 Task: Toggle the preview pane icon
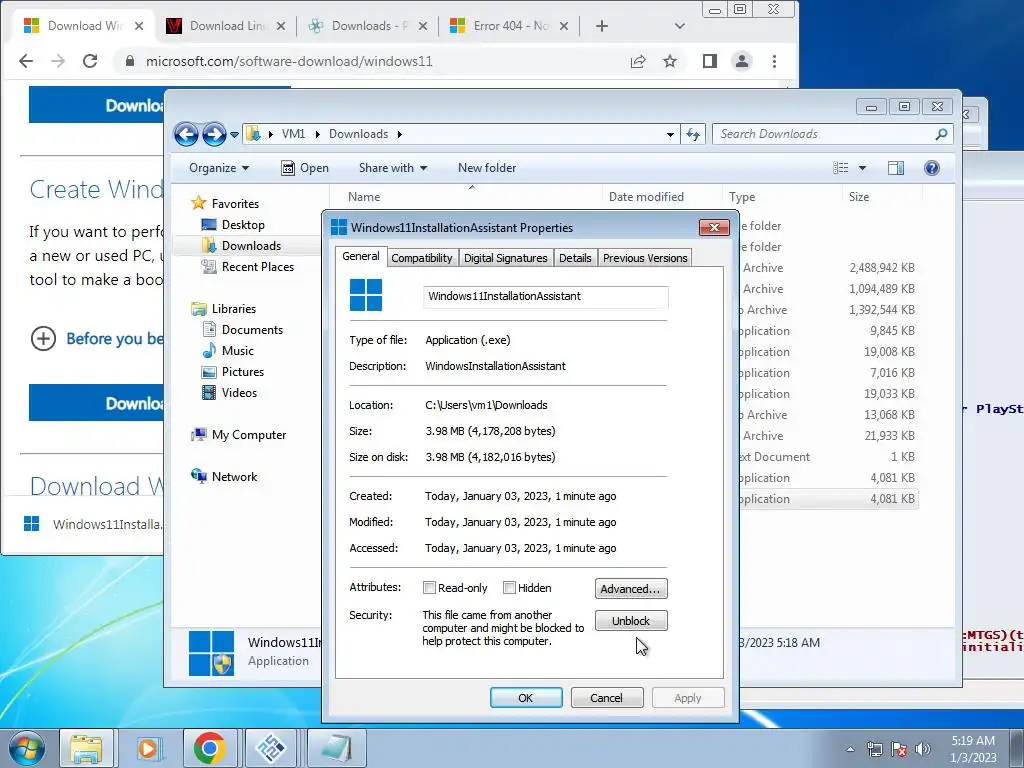(x=896, y=168)
